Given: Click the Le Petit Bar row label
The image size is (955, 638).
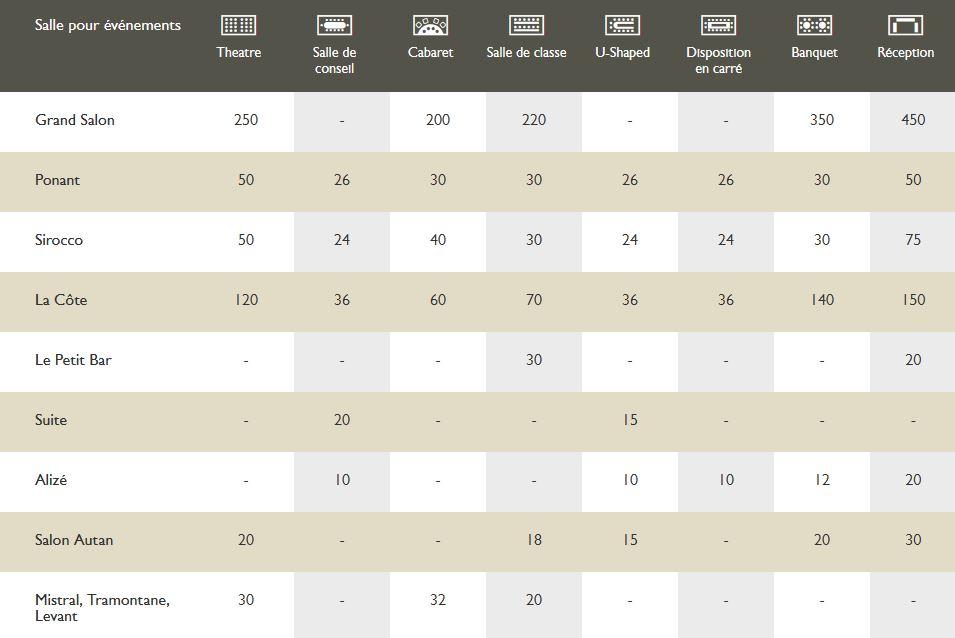Looking at the screenshot, I should (x=73, y=360).
